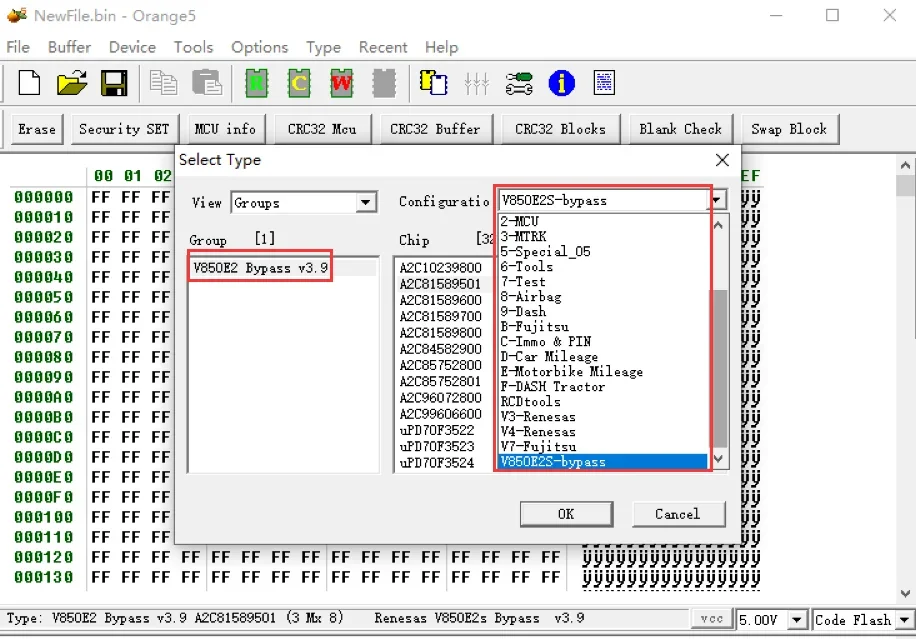Click the green R read chip icon
The height and width of the screenshot is (639, 916).
pyautogui.click(x=256, y=83)
